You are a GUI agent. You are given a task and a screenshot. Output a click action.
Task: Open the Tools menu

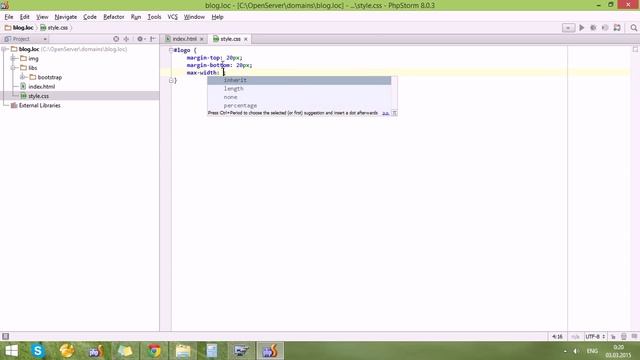click(x=154, y=17)
